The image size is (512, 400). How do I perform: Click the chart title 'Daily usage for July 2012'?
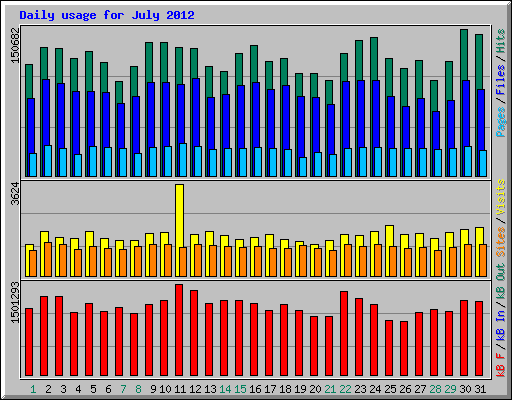pyautogui.click(x=107, y=15)
